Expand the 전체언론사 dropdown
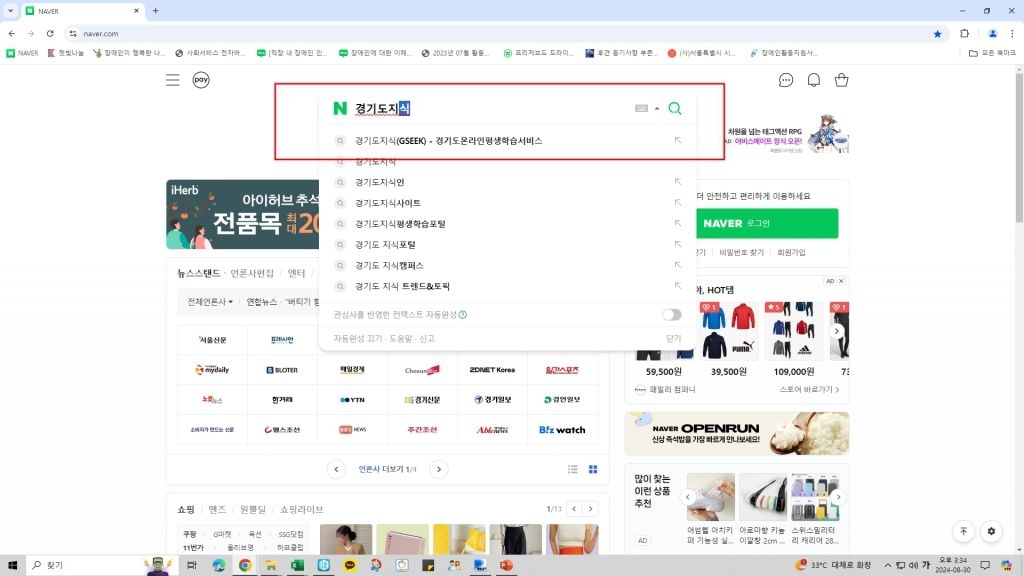The image size is (1024, 576). pos(210,301)
